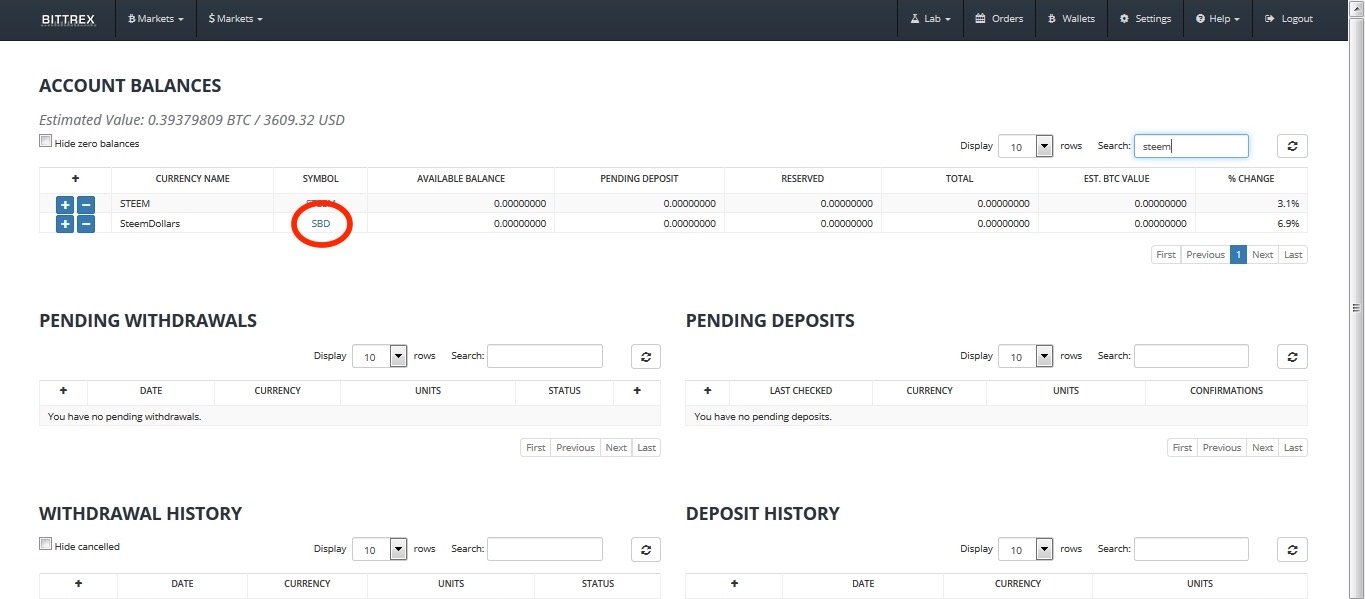Click the Pending Deposits search field
This screenshot has height=599, width=1365.
1191,356
